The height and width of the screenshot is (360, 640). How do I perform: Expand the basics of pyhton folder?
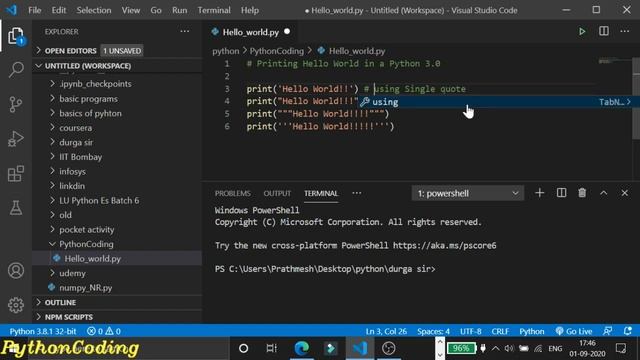pos(117,113)
